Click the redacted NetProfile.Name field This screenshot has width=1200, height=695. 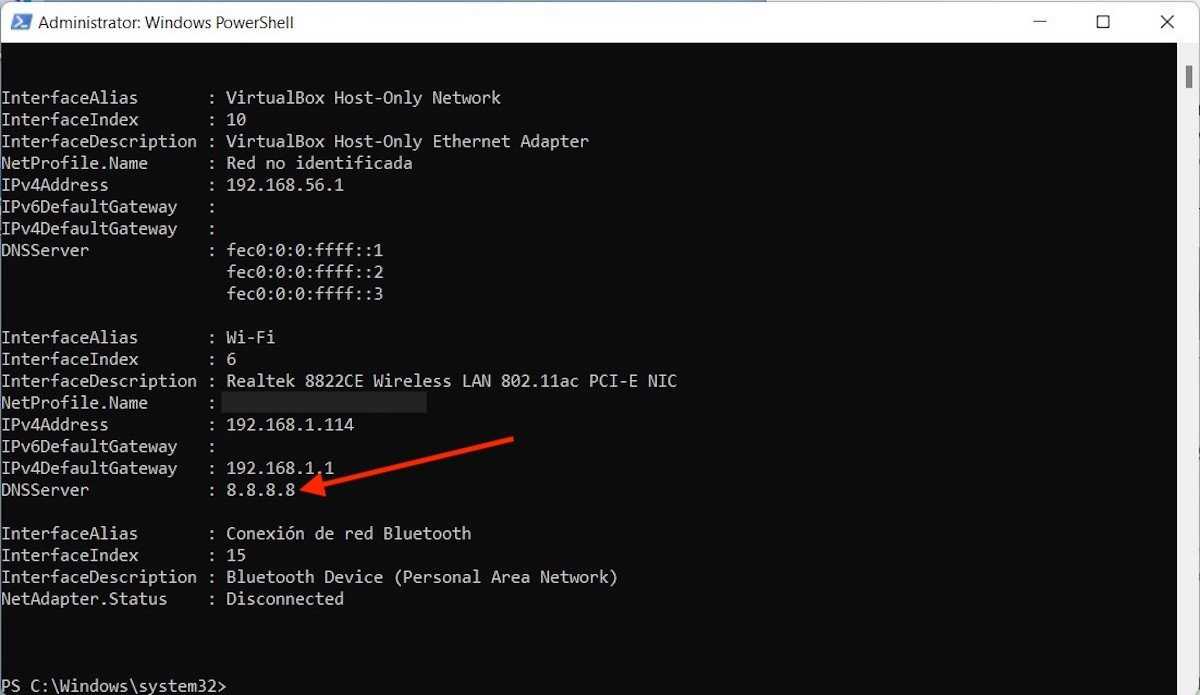coord(323,403)
